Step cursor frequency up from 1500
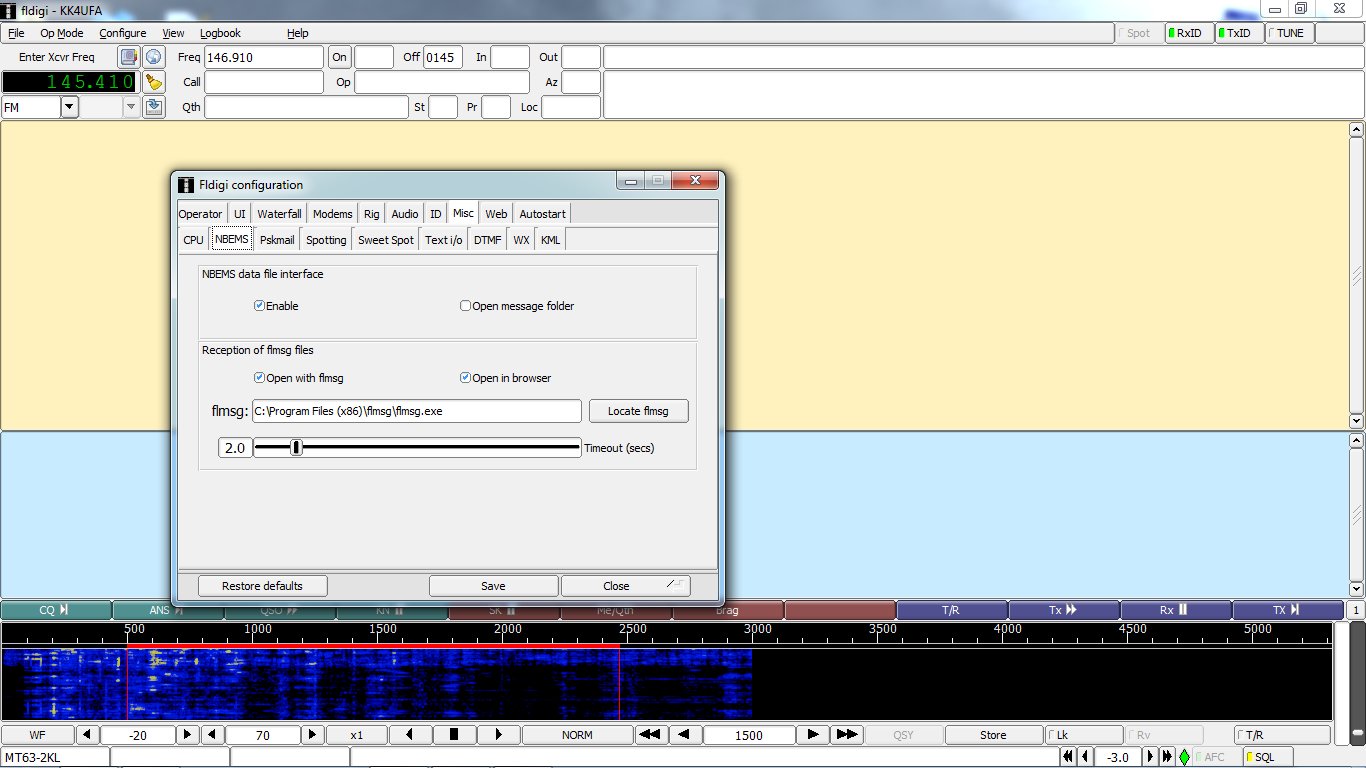This screenshot has height=768, width=1366. pyautogui.click(x=813, y=734)
